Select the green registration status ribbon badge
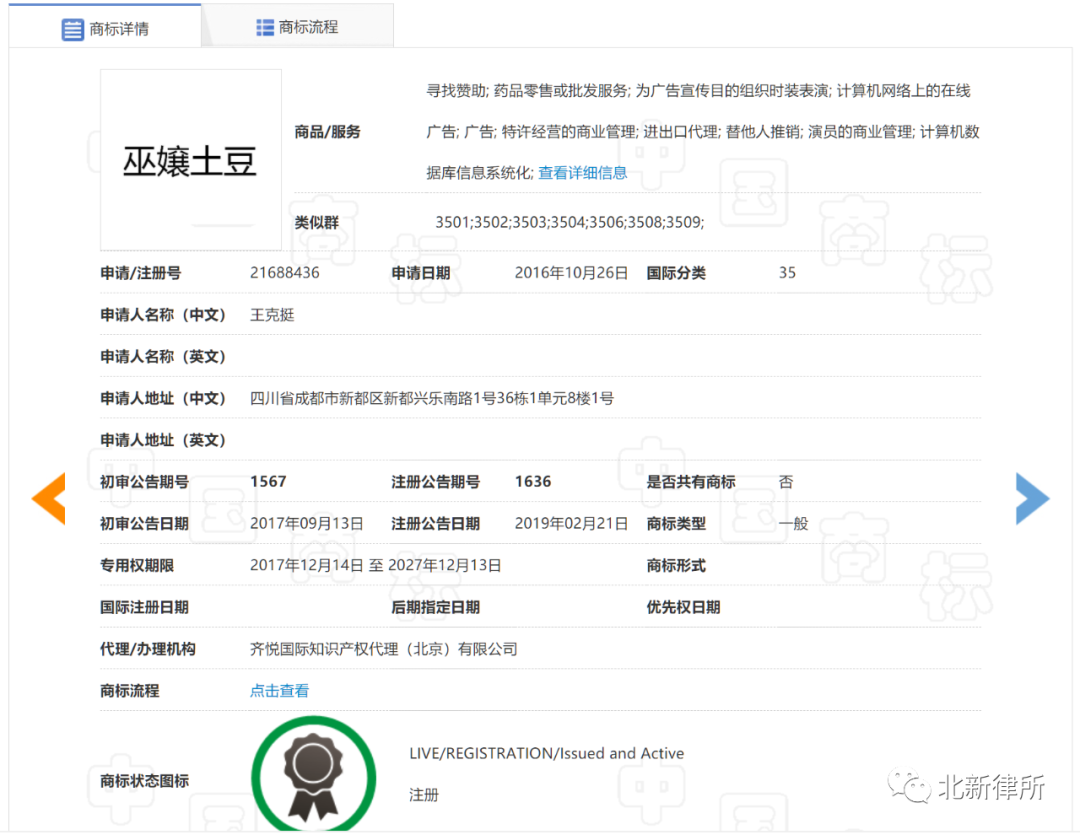Screen dimensions: 1080x835 [x=313, y=773]
